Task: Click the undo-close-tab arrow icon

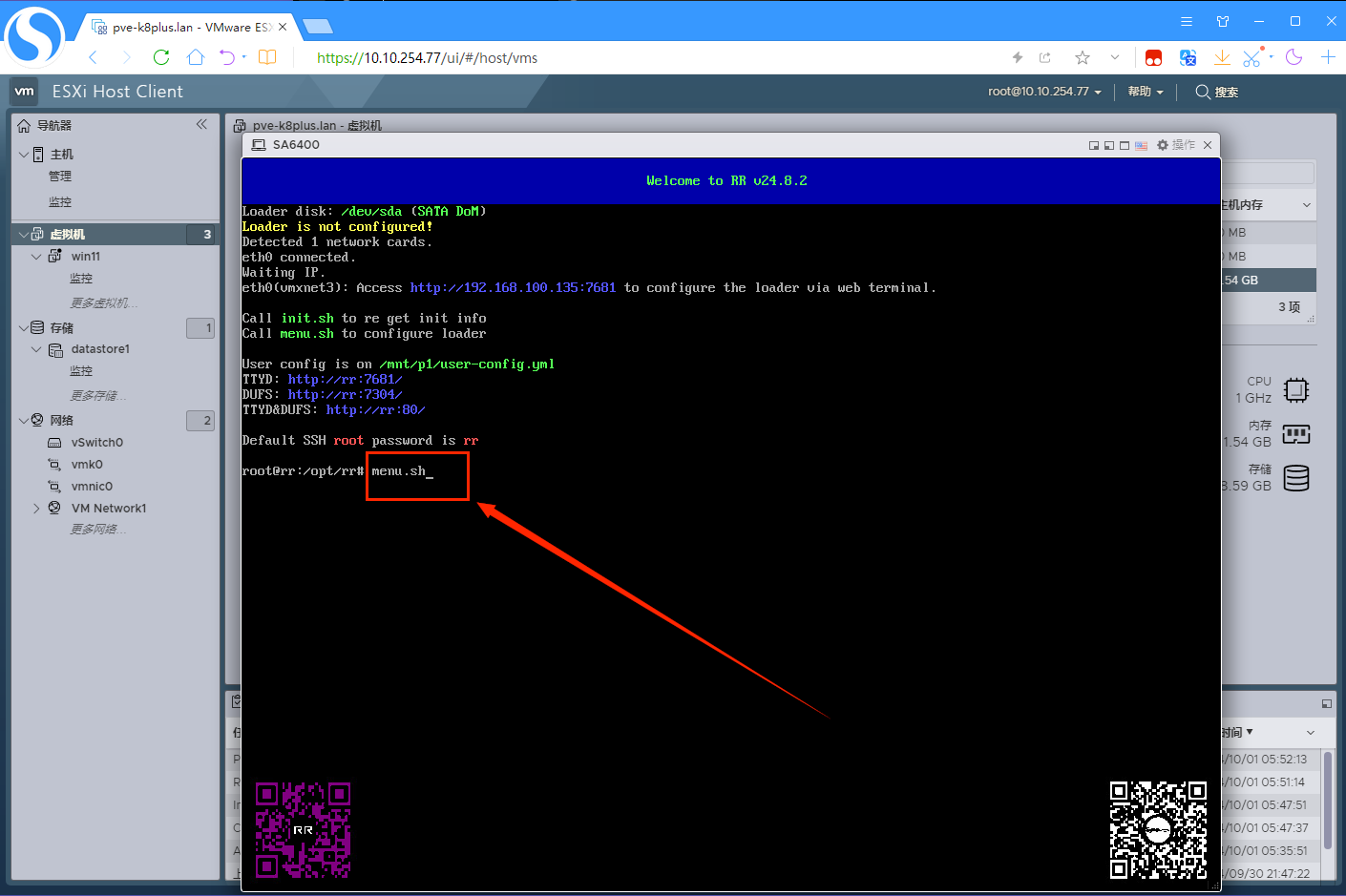Action: pyautogui.click(x=227, y=57)
